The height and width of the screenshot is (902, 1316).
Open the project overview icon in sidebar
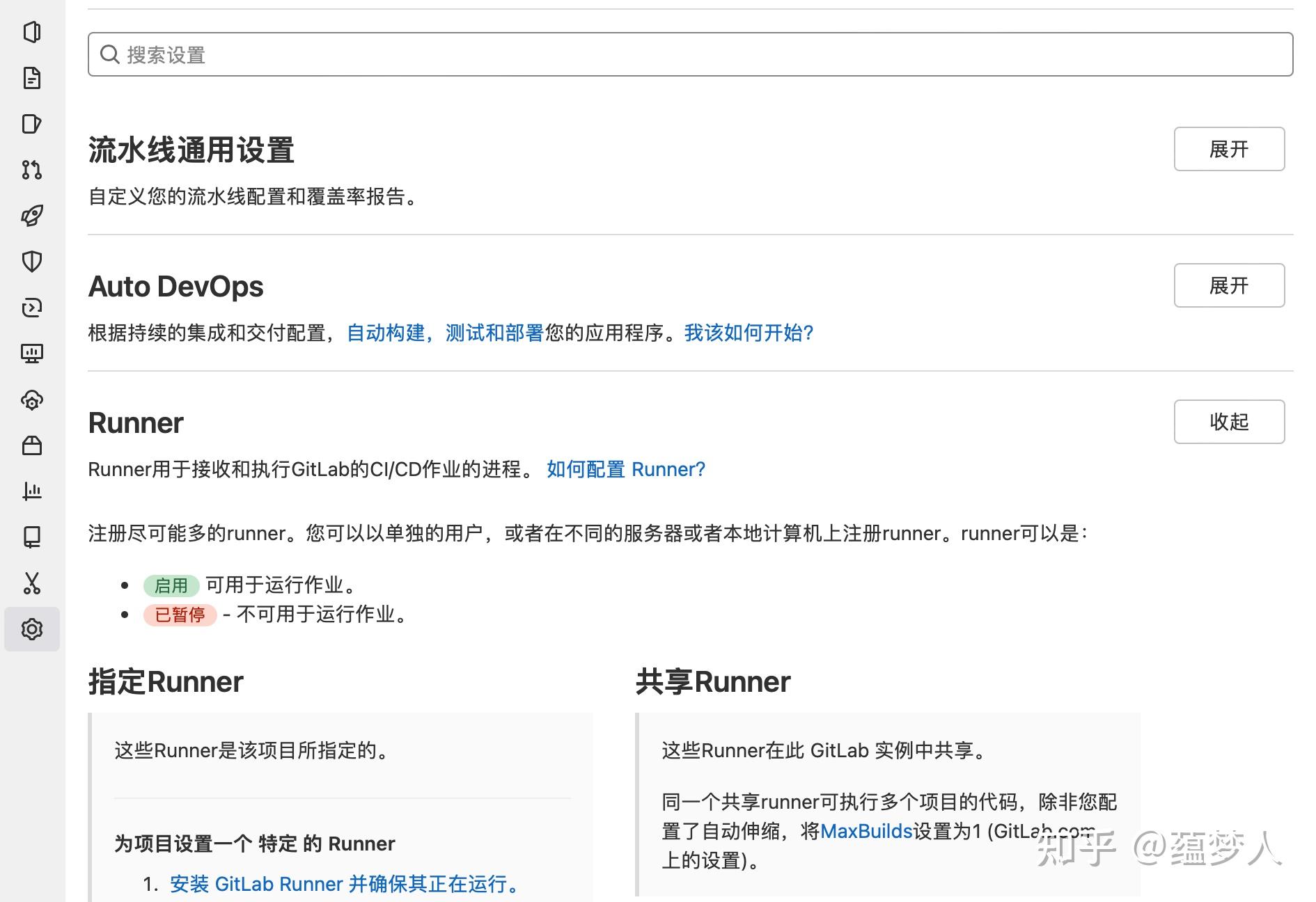click(x=32, y=33)
